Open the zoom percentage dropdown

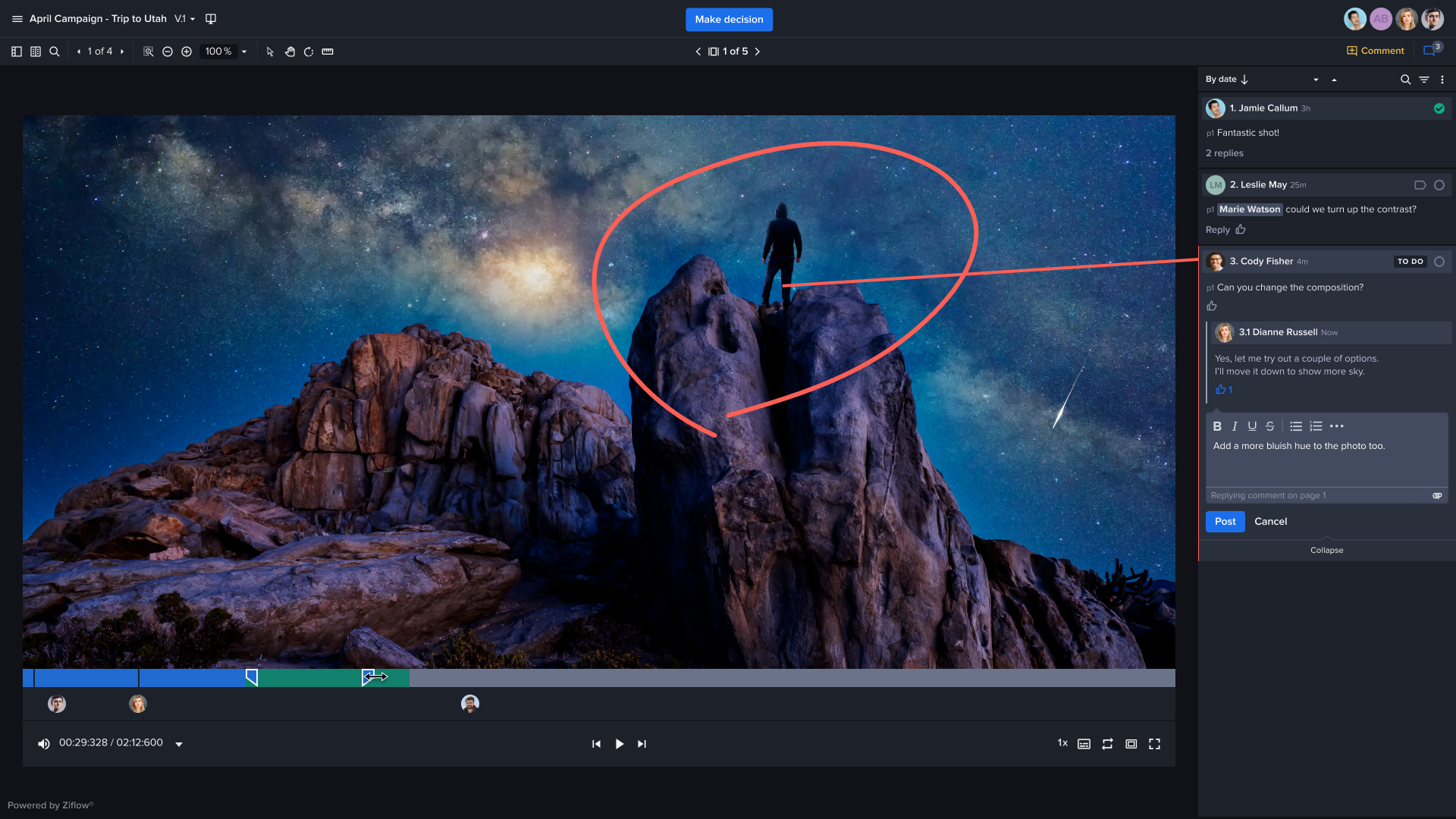point(243,52)
